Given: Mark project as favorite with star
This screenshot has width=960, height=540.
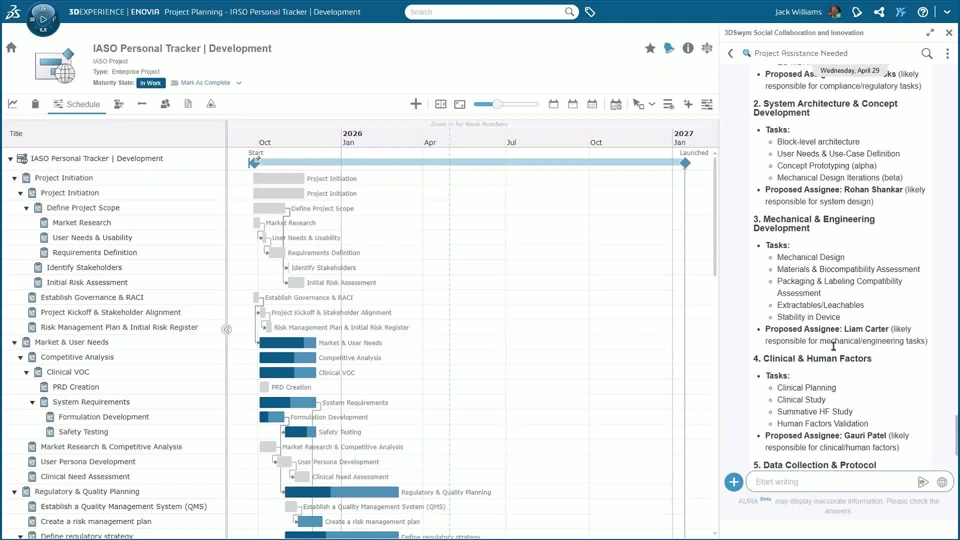Looking at the screenshot, I should [x=650, y=48].
